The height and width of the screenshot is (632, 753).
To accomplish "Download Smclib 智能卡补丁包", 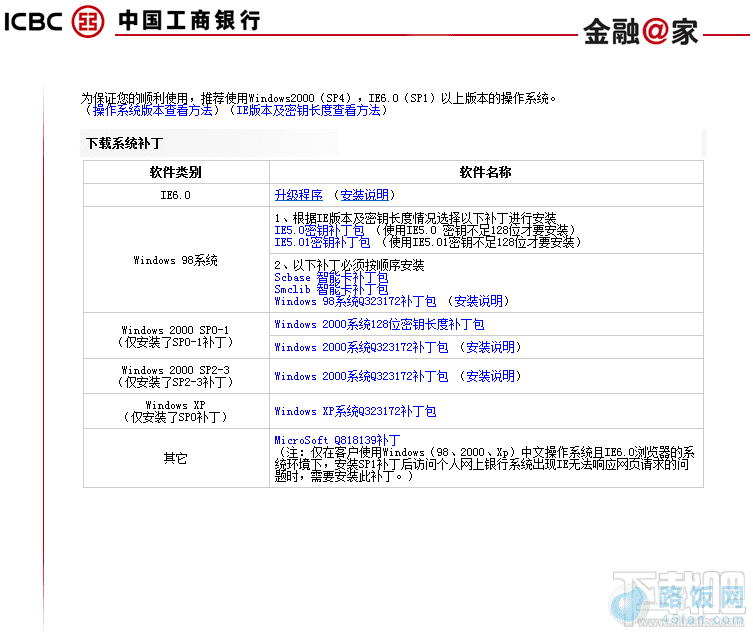I will pos(331,290).
